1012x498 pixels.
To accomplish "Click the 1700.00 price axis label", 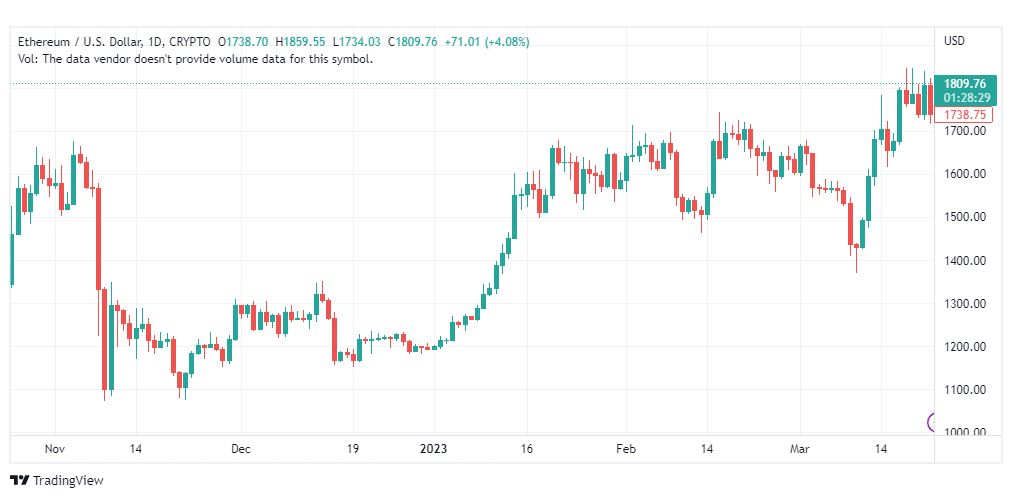I will click(966, 131).
